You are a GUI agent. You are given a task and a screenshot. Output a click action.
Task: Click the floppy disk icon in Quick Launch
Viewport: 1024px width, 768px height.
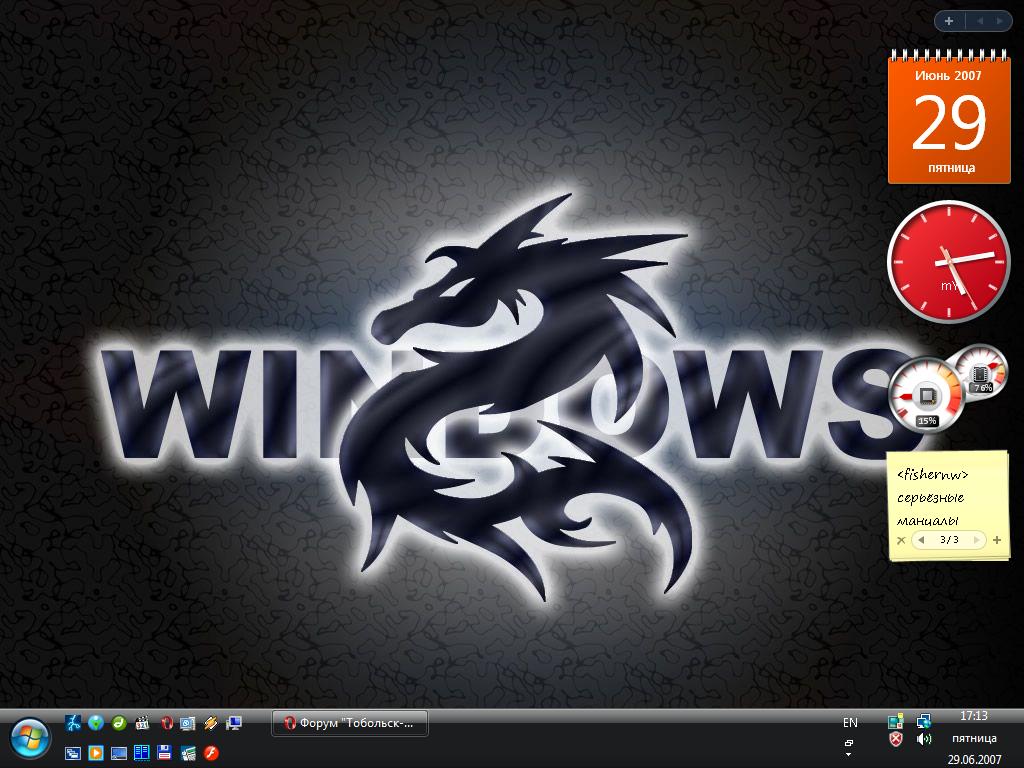(x=165, y=753)
